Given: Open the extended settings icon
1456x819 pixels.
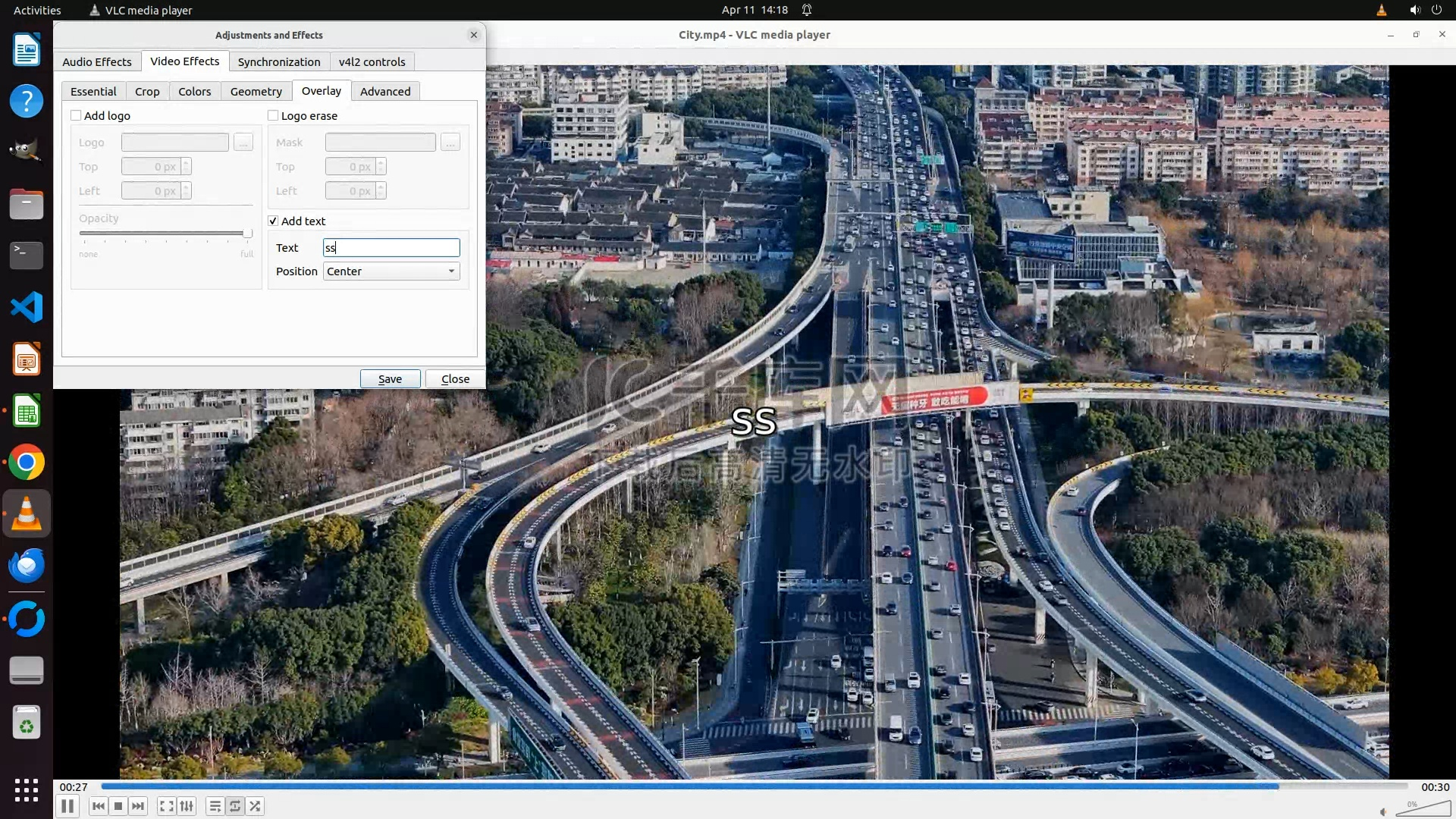Looking at the screenshot, I should [187, 806].
